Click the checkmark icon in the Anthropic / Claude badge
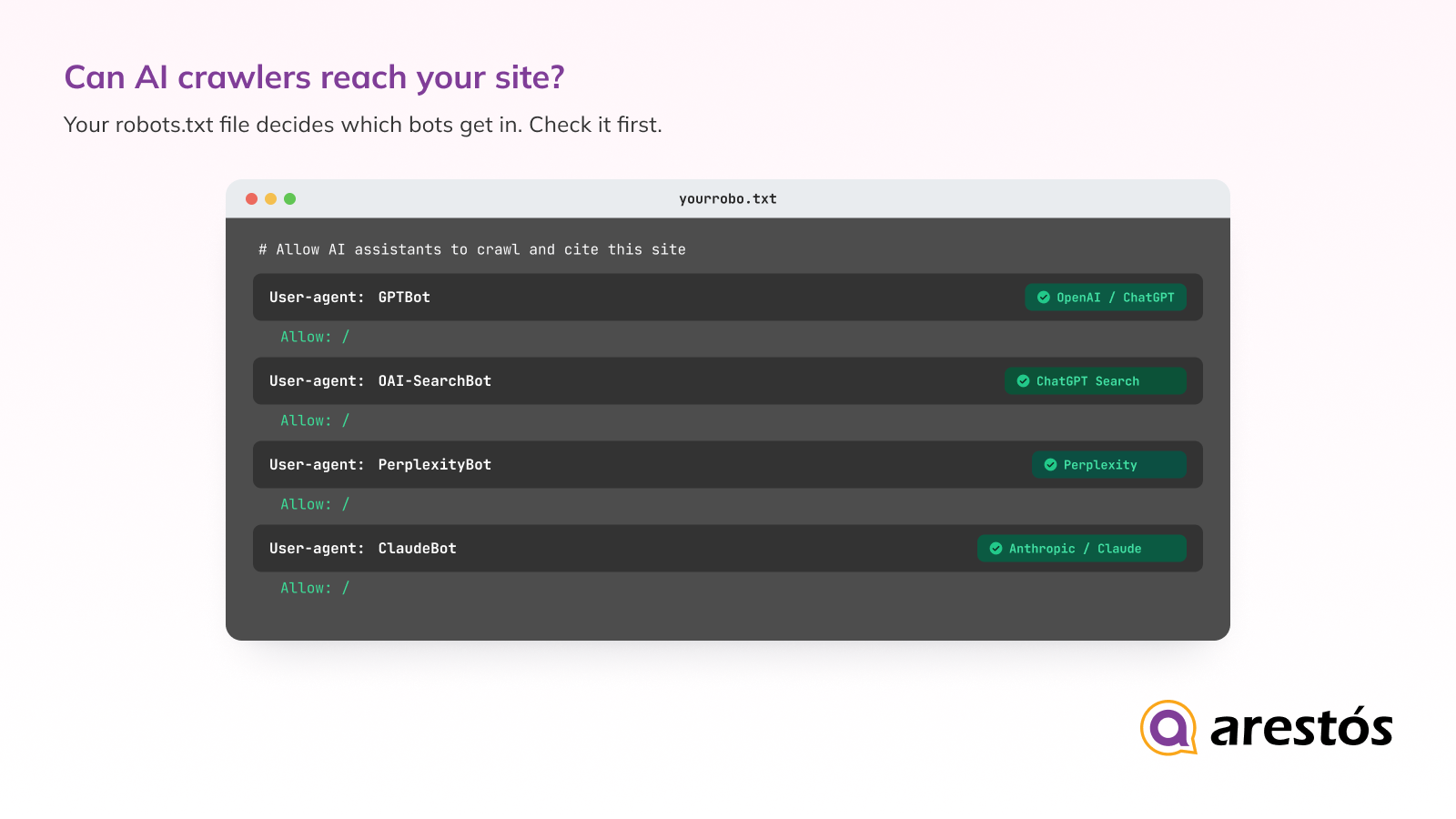 coord(996,549)
